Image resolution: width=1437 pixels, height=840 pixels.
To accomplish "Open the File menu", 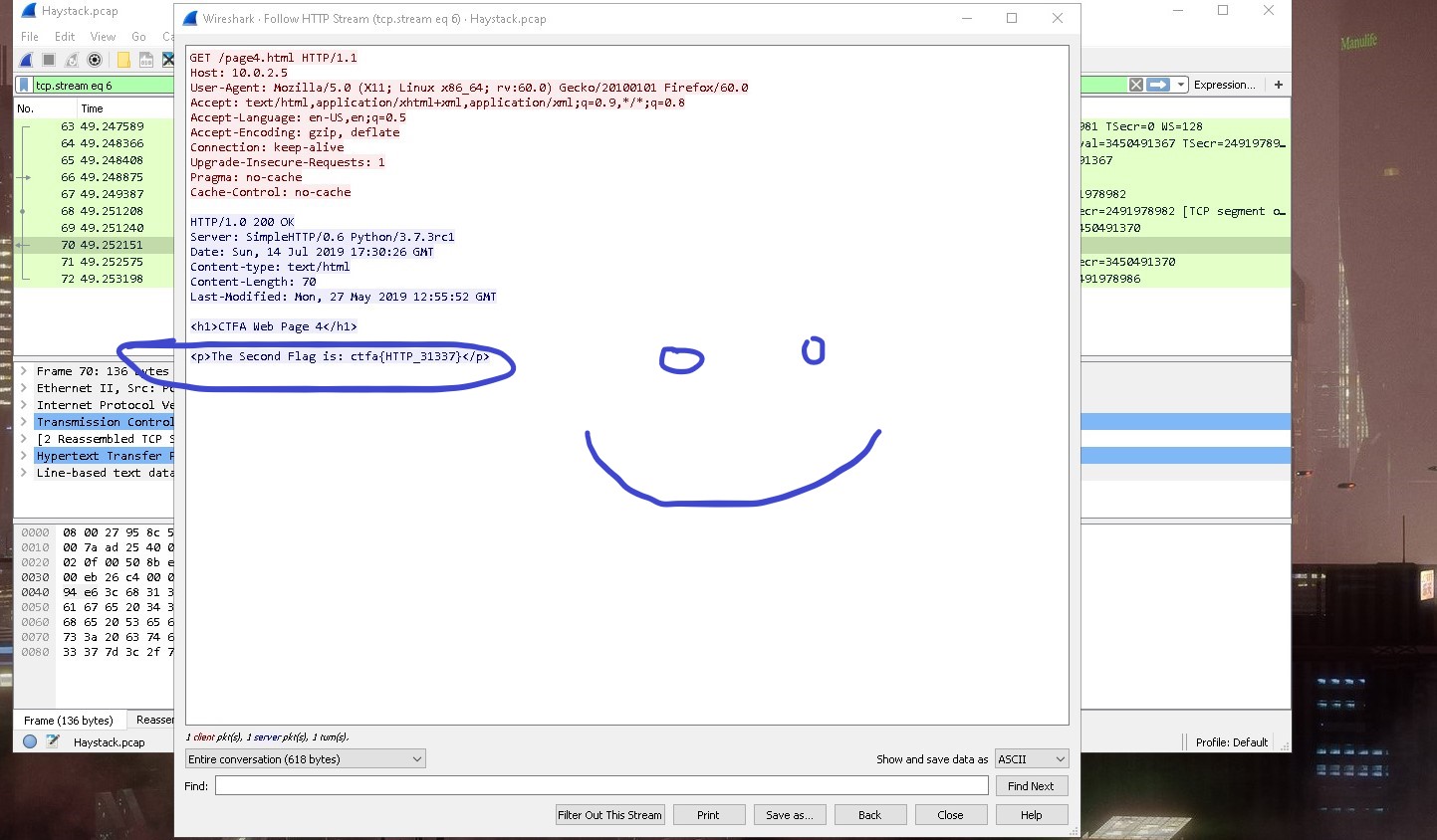I will [30, 37].
